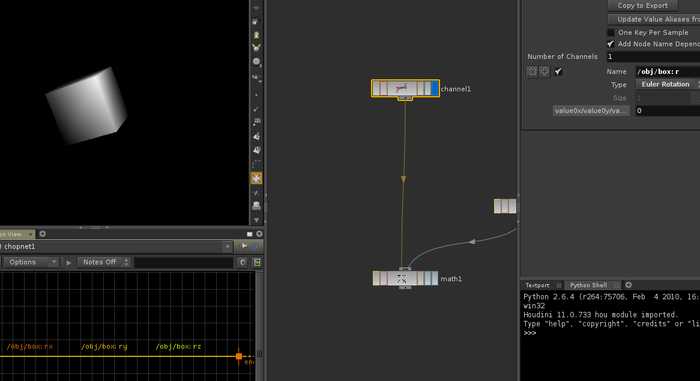Open the Euler Rotation type dropdown
This screenshot has height=381, width=700.
pos(667,84)
